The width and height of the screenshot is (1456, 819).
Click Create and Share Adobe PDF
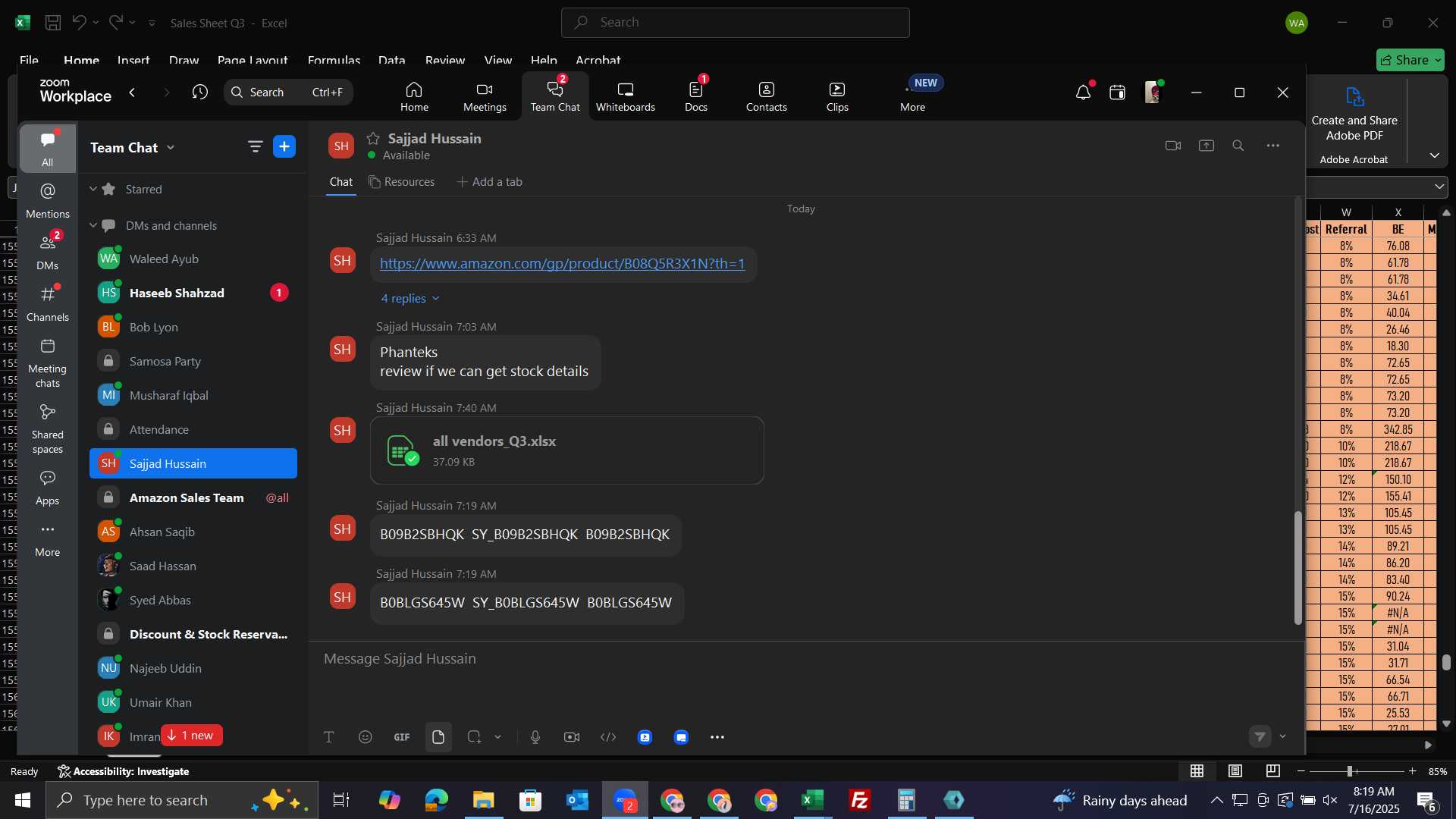click(x=1354, y=115)
